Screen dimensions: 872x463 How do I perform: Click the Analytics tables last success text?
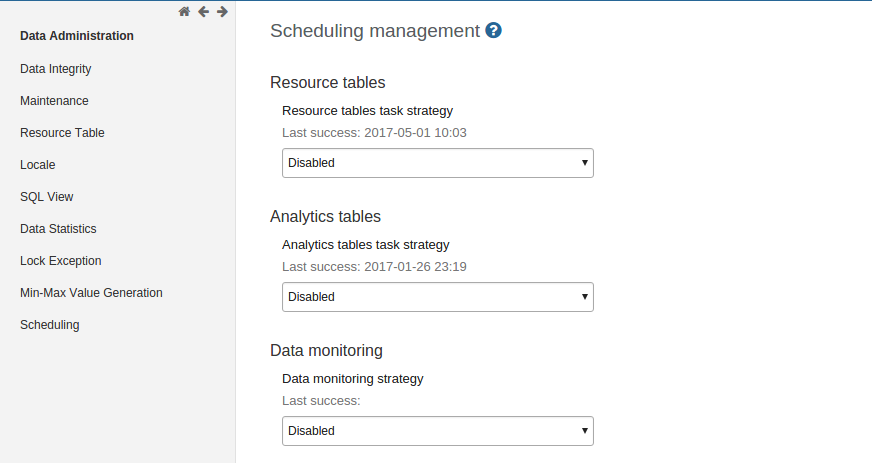pyautogui.click(x=375, y=267)
